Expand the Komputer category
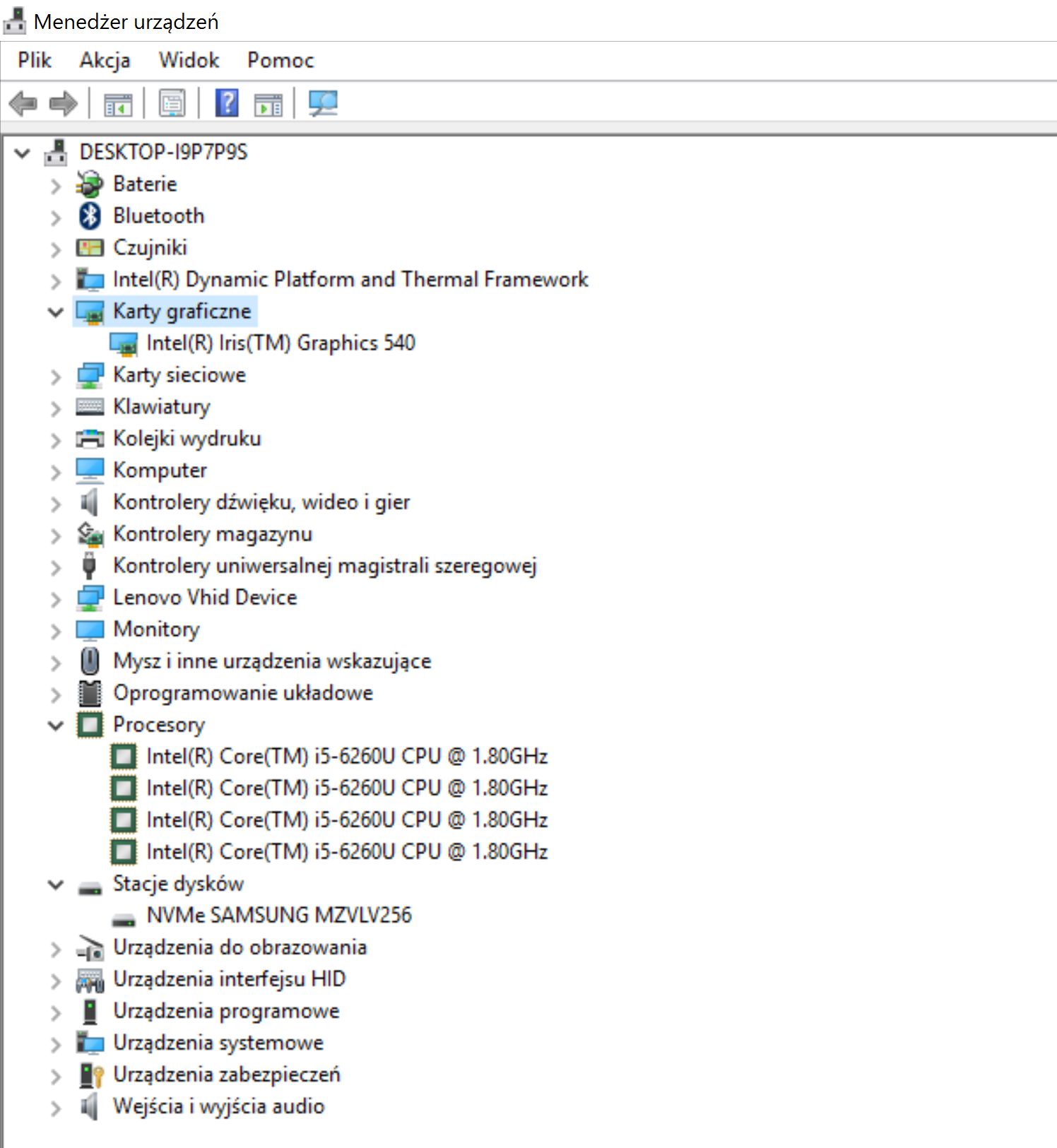Screen dimensions: 1057x1148 (x=56, y=472)
